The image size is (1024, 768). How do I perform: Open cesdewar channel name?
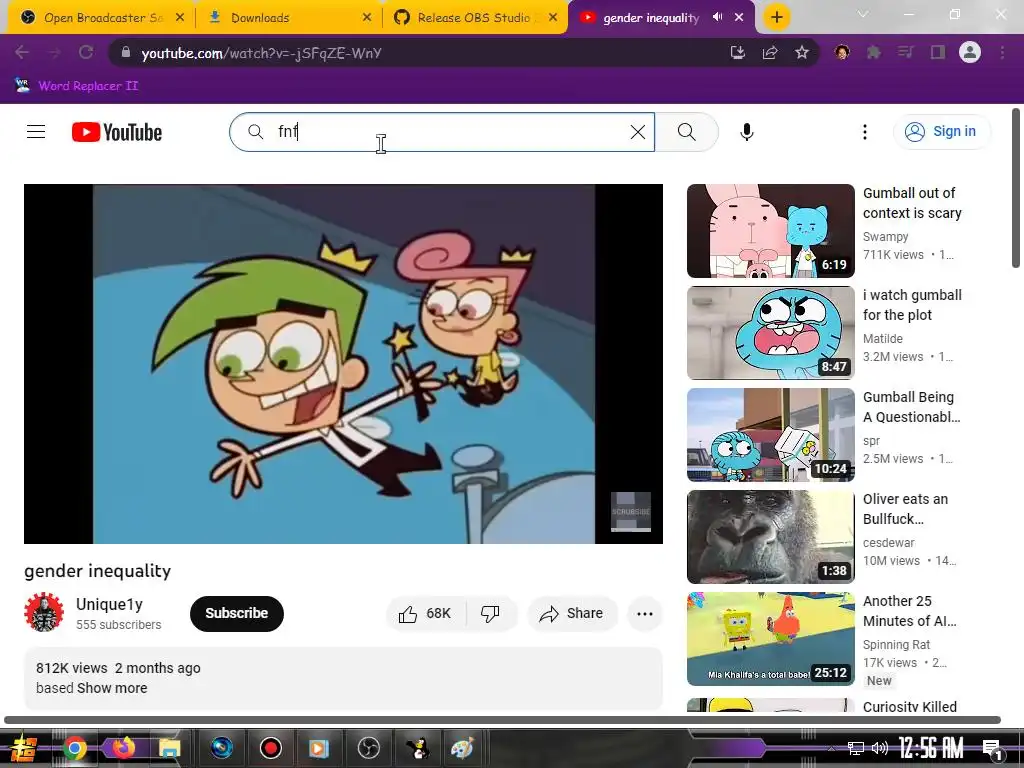(x=889, y=542)
